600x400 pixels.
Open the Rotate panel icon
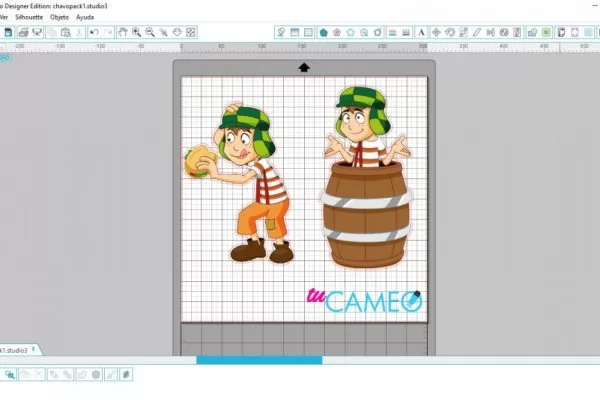pos(450,32)
